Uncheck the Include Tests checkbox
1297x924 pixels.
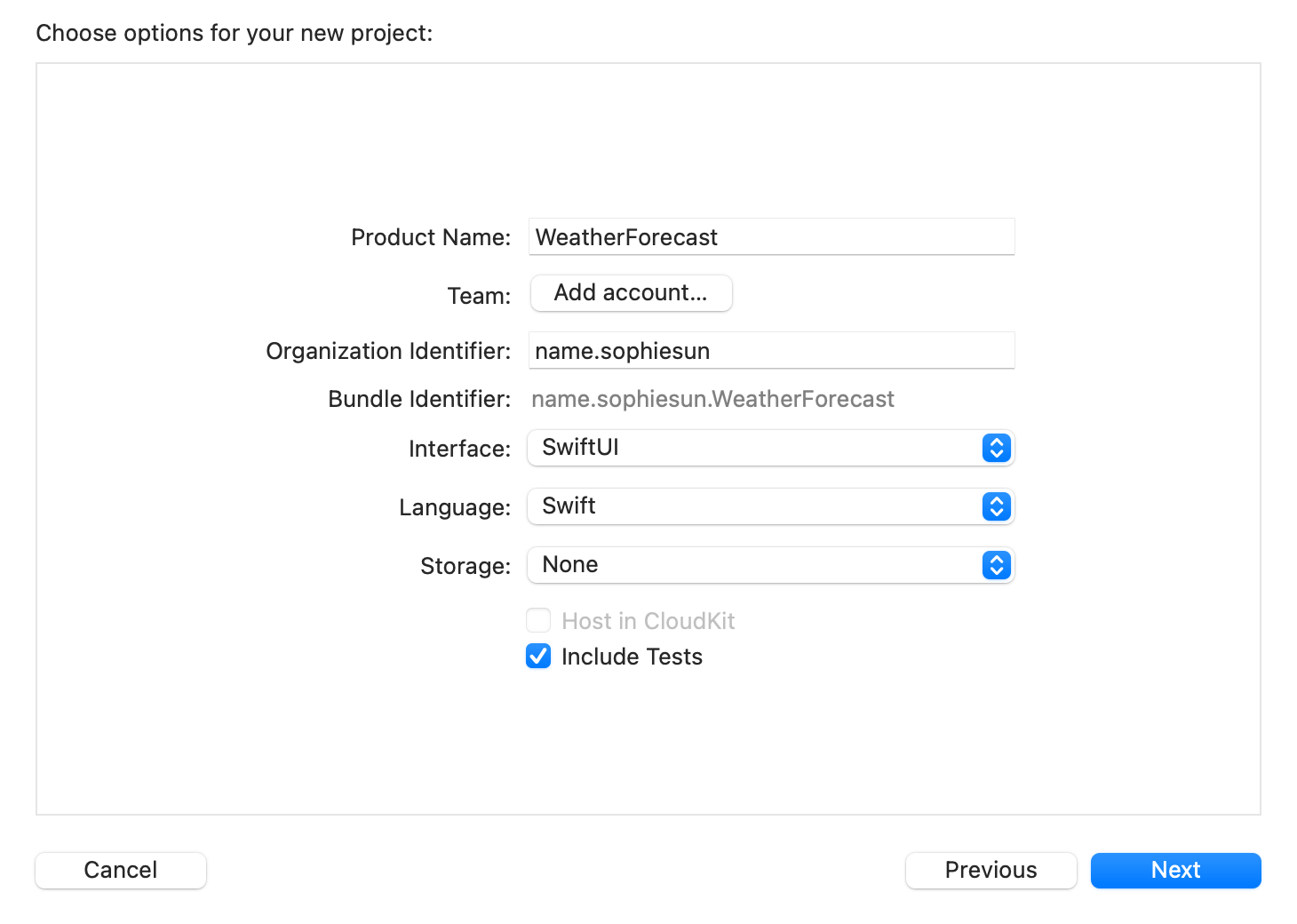[x=538, y=657]
